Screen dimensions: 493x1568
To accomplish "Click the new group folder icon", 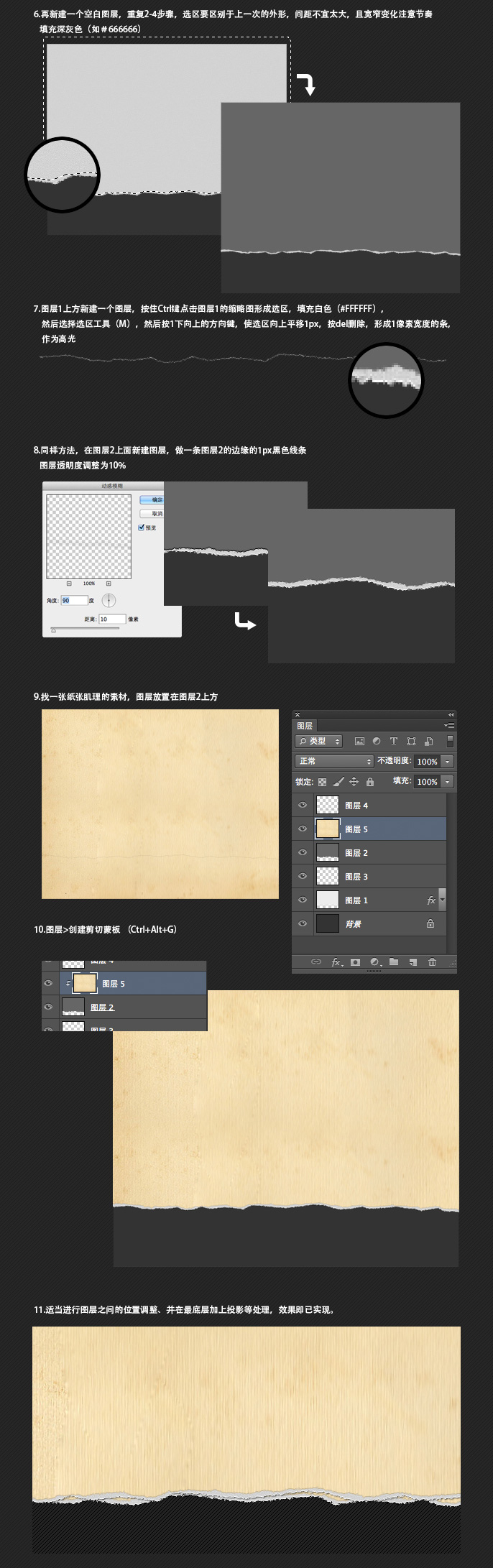I will pos(394,961).
